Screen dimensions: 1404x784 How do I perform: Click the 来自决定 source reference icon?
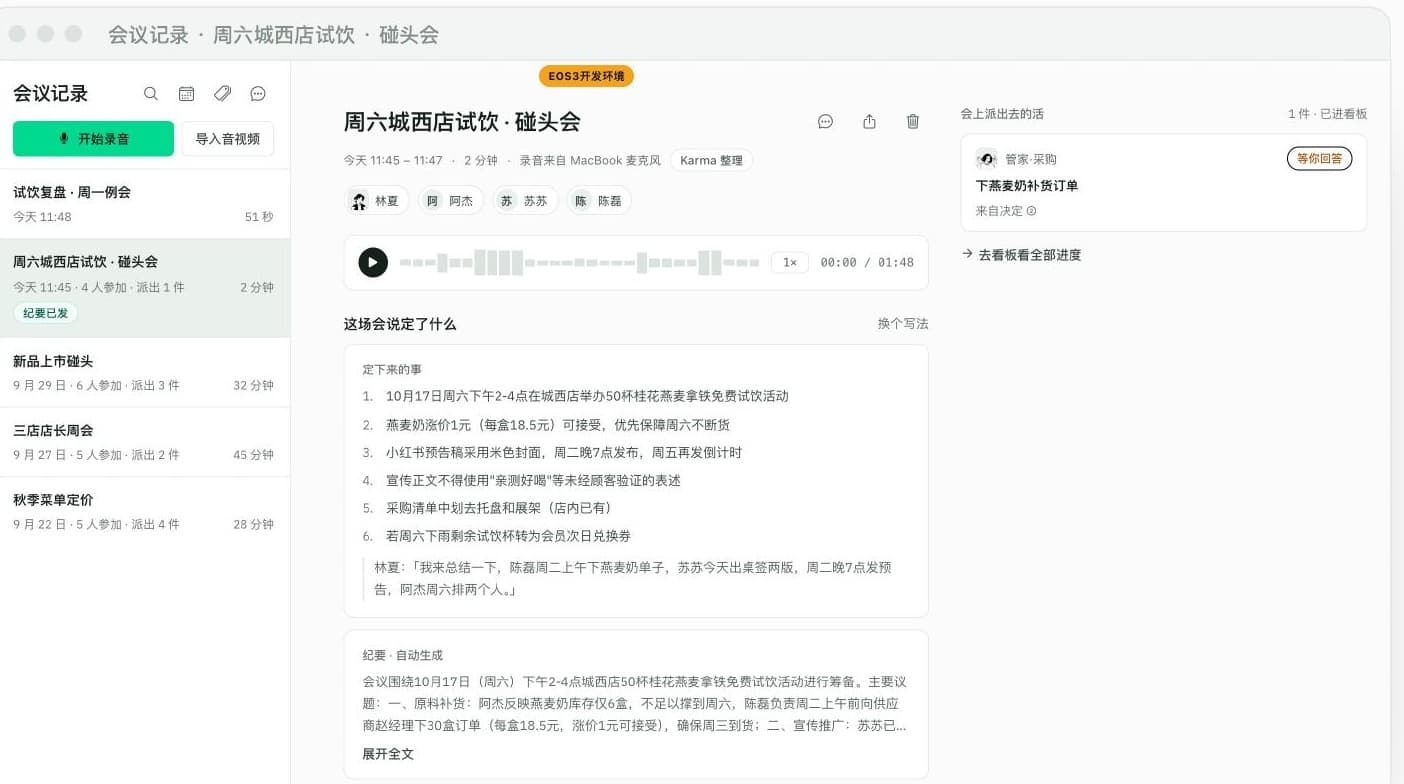coord(1031,211)
